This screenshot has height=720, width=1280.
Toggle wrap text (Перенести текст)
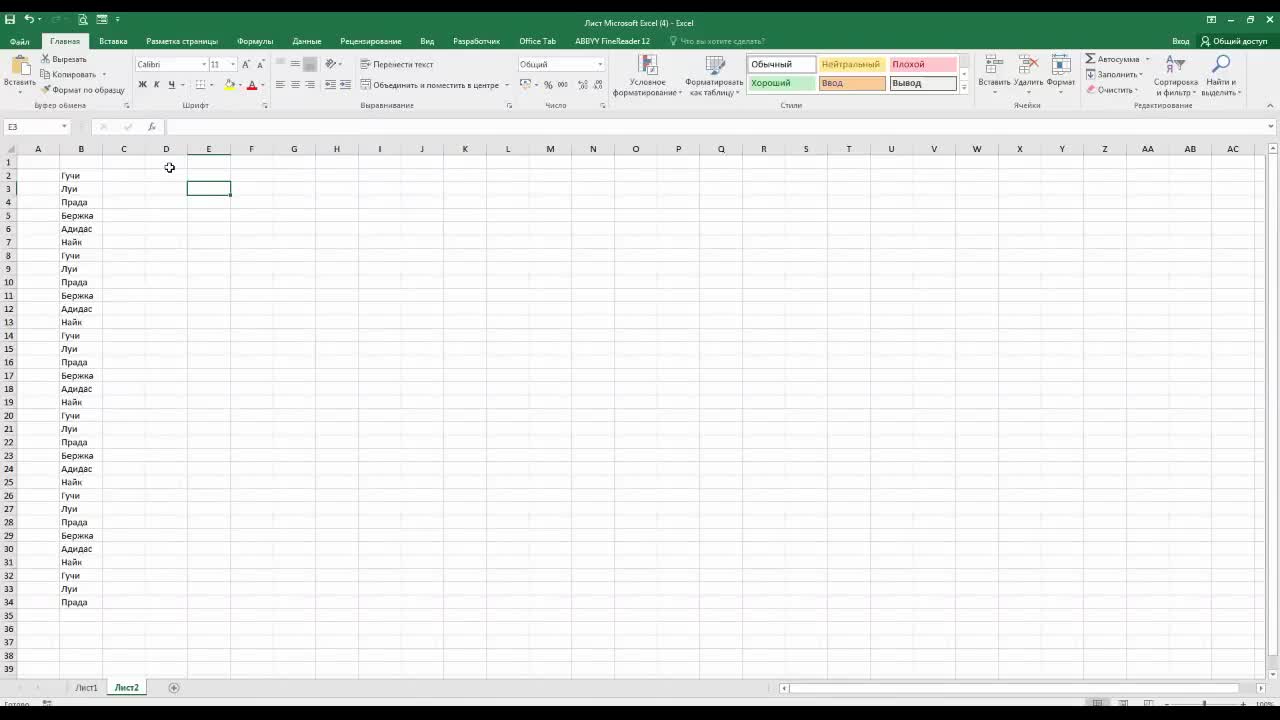point(397,64)
